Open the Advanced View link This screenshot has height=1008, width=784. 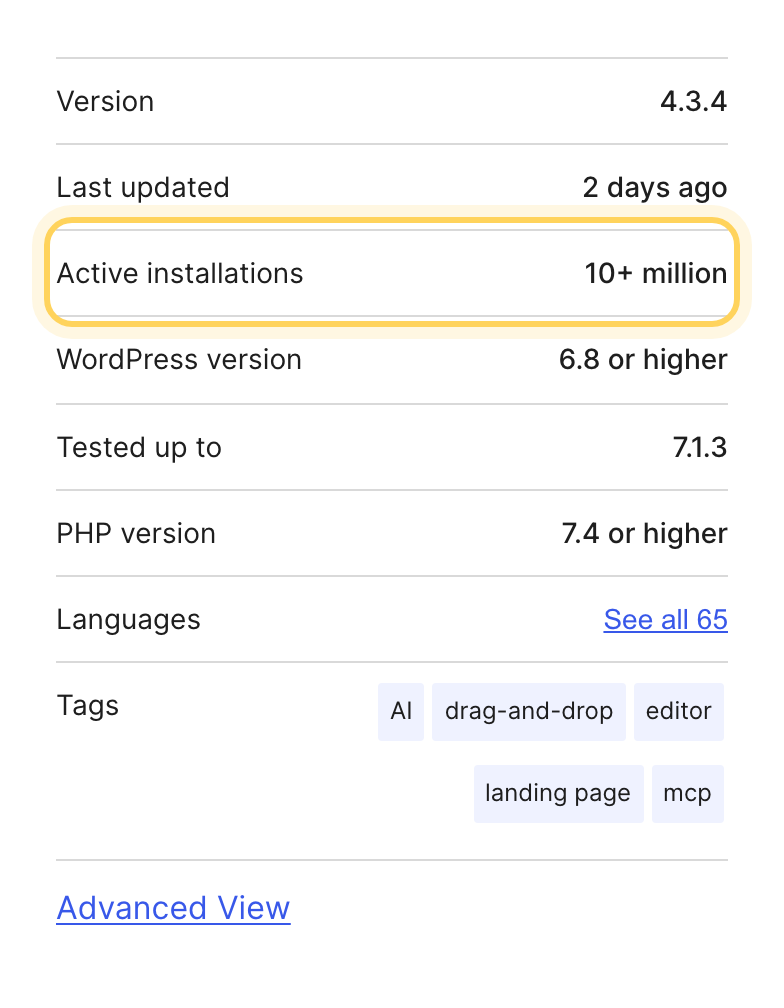click(x=174, y=908)
